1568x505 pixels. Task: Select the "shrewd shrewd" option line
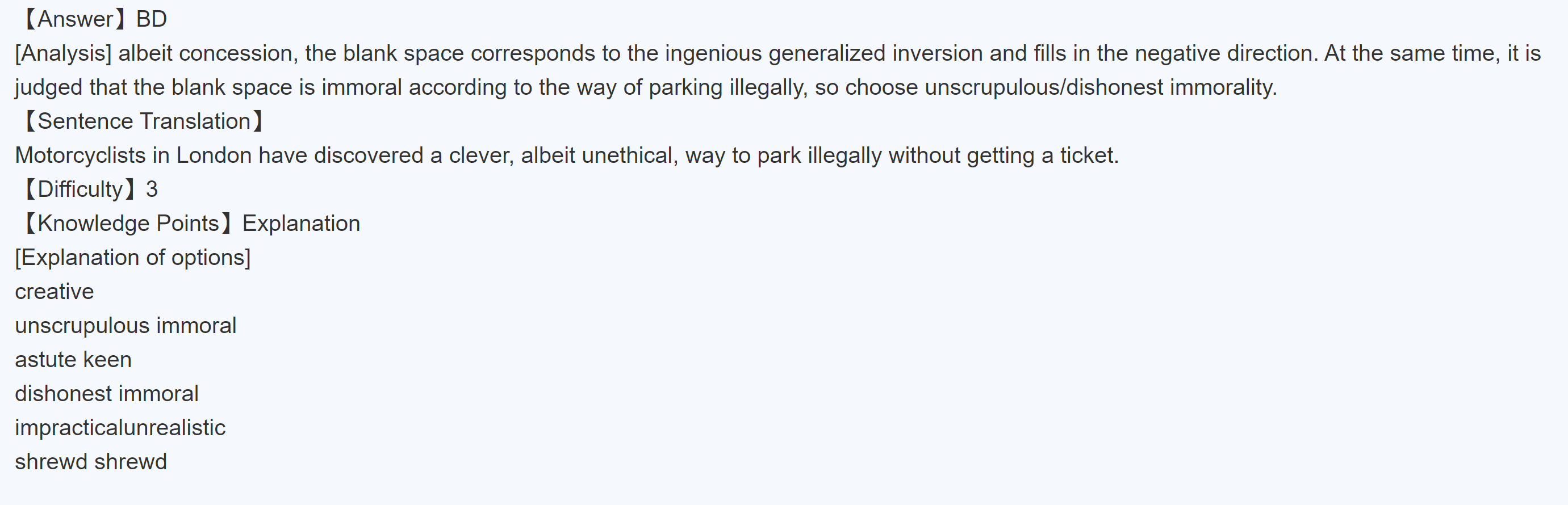point(91,462)
